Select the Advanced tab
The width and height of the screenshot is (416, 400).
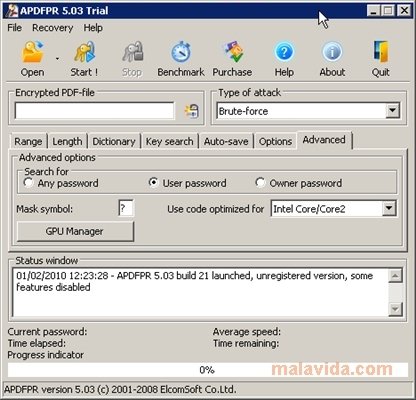[x=324, y=140]
